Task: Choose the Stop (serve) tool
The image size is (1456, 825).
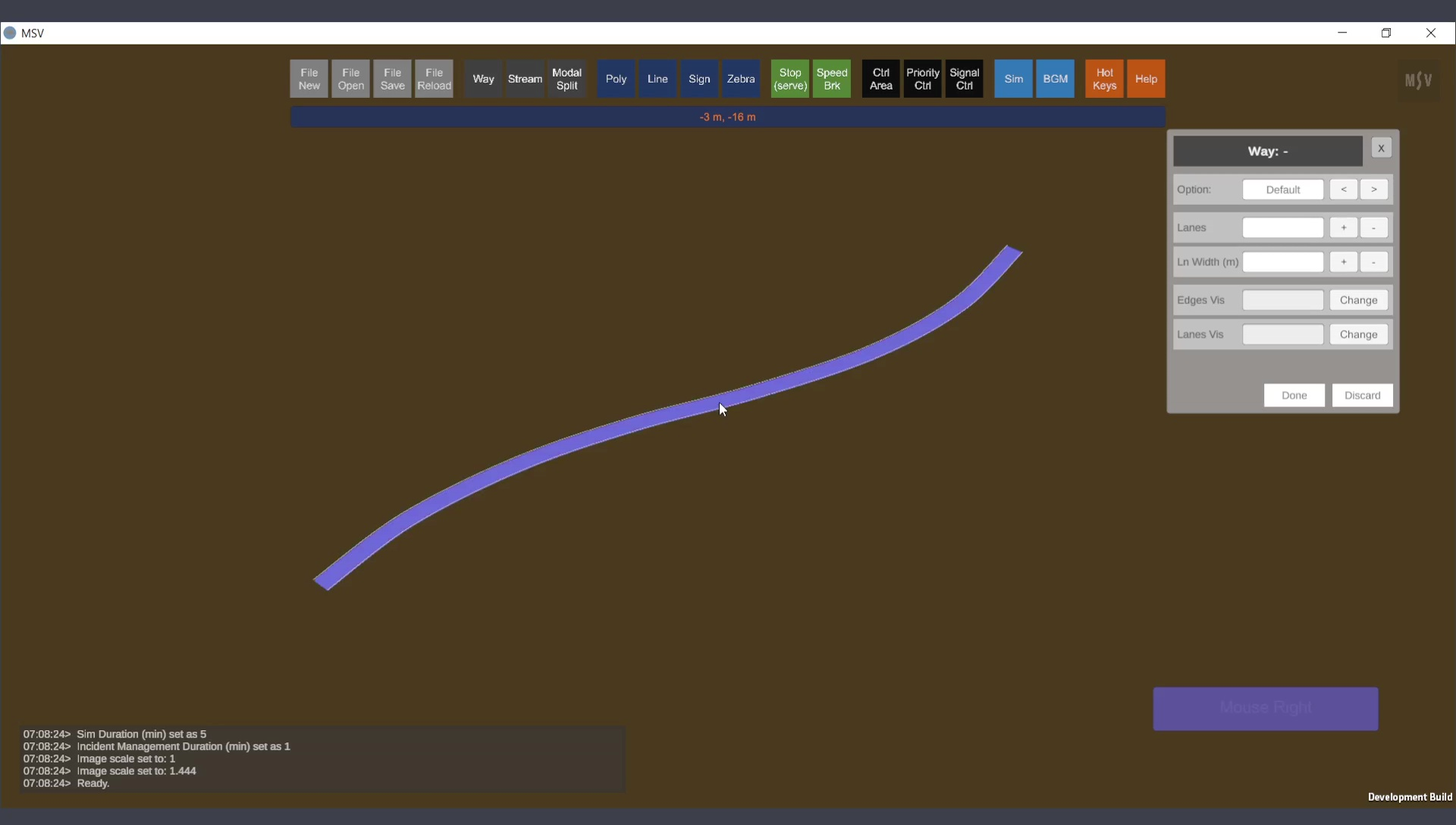Action: [789, 79]
